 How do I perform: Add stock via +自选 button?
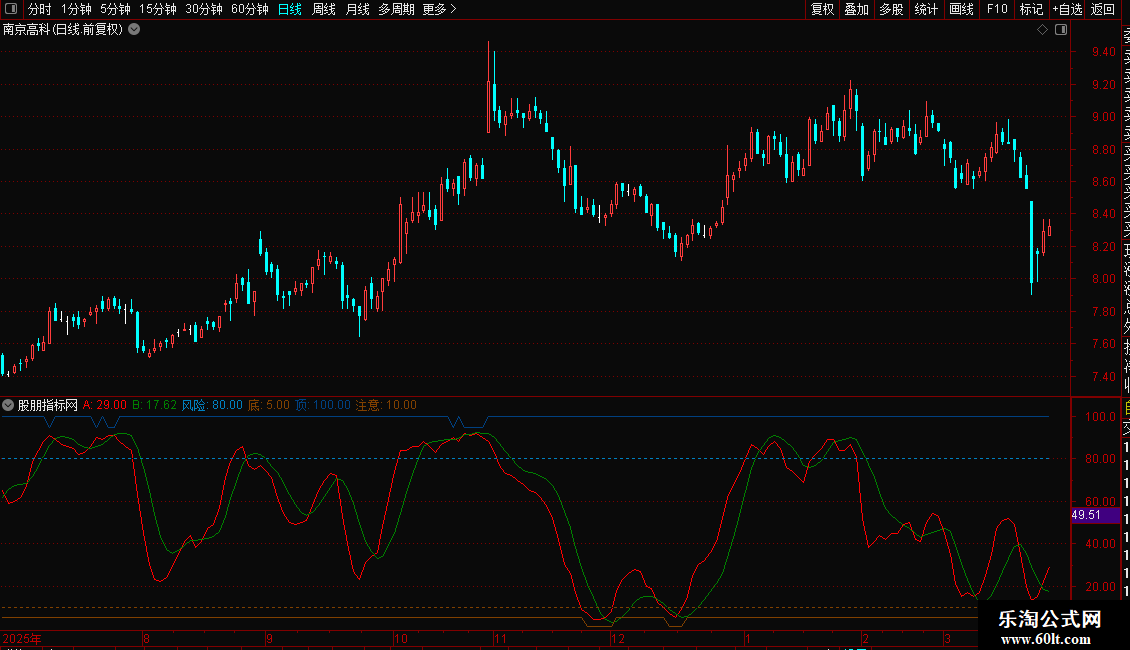click(x=1067, y=9)
